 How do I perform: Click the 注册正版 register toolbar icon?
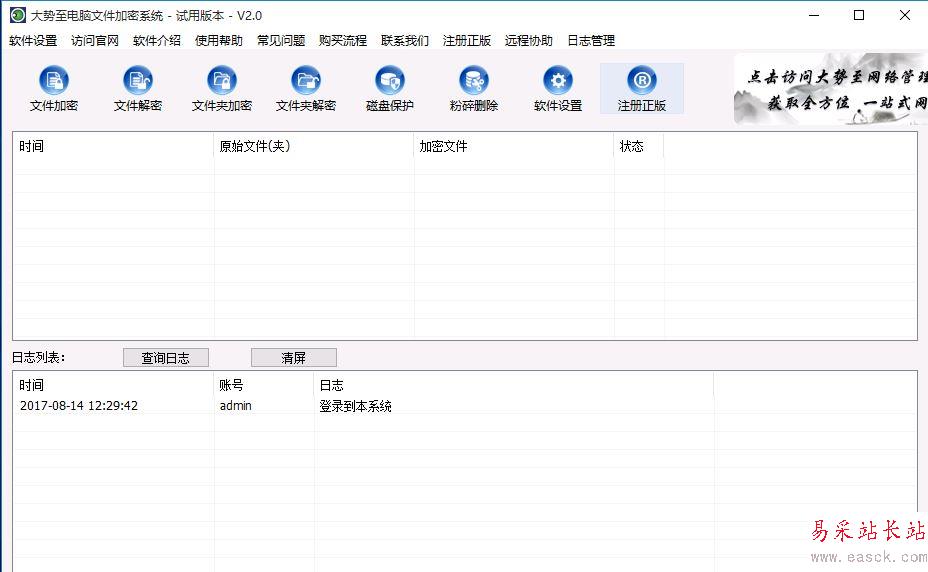point(642,89)
